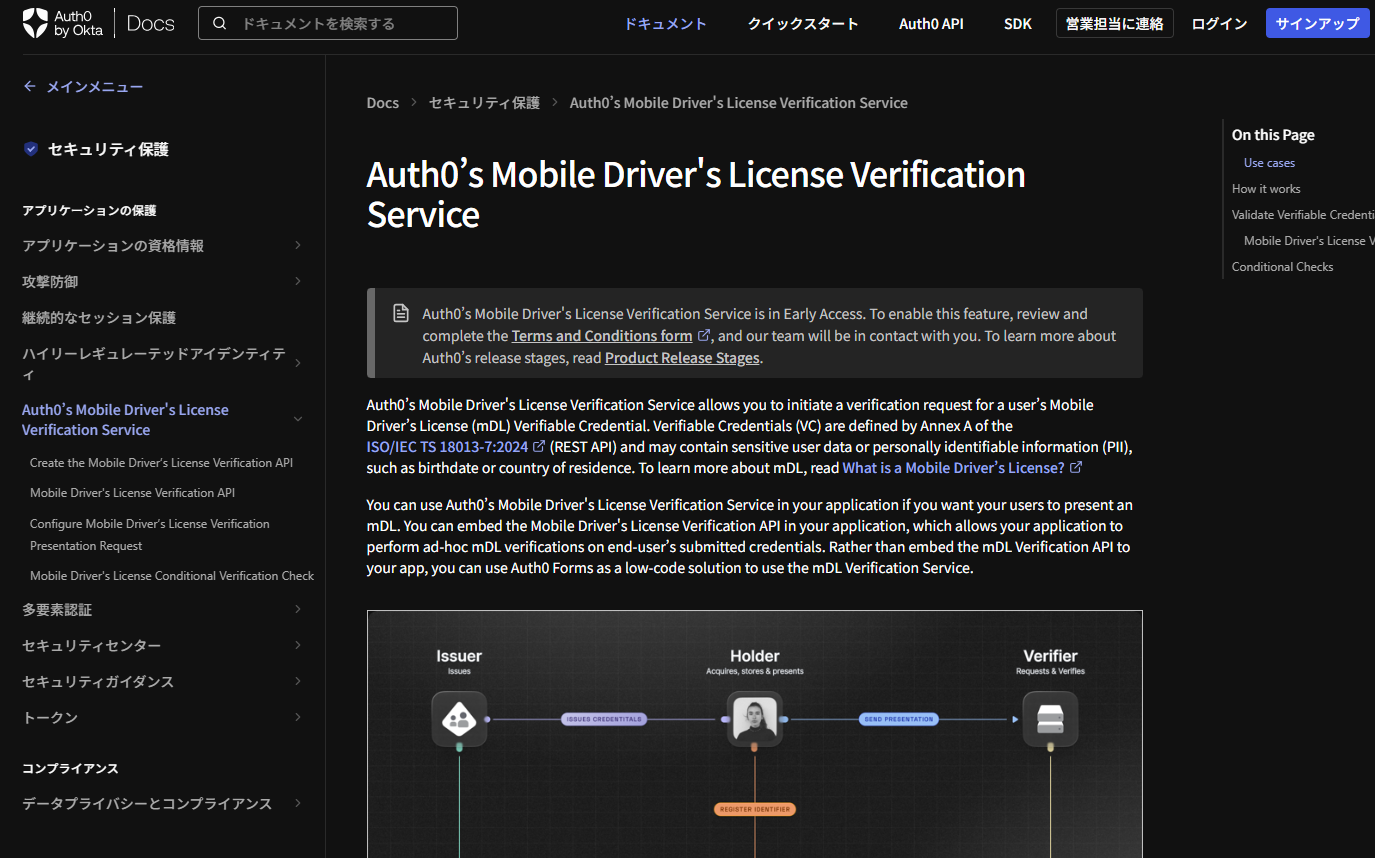This screenshot has height=858, width=1375.
Task: Open the Docs breadcrumb link
Action: (x=382, y=102)
